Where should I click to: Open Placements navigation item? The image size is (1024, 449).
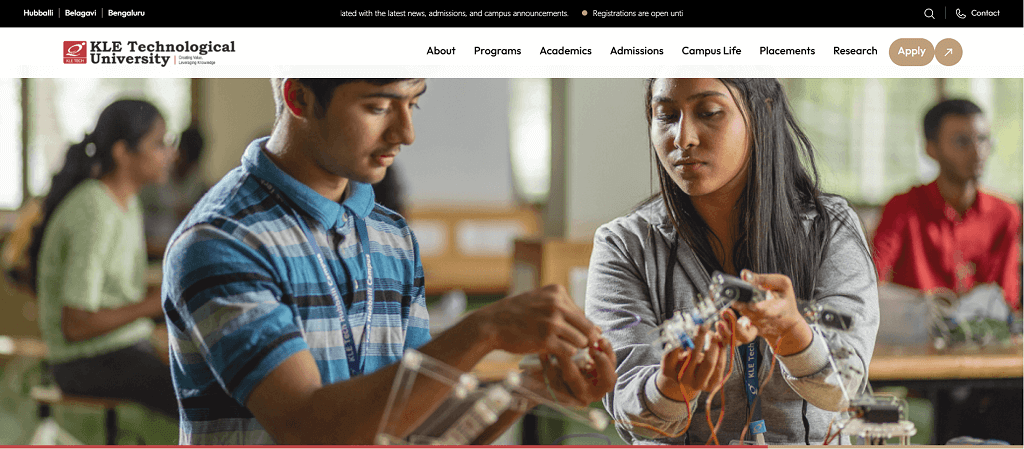787,51
